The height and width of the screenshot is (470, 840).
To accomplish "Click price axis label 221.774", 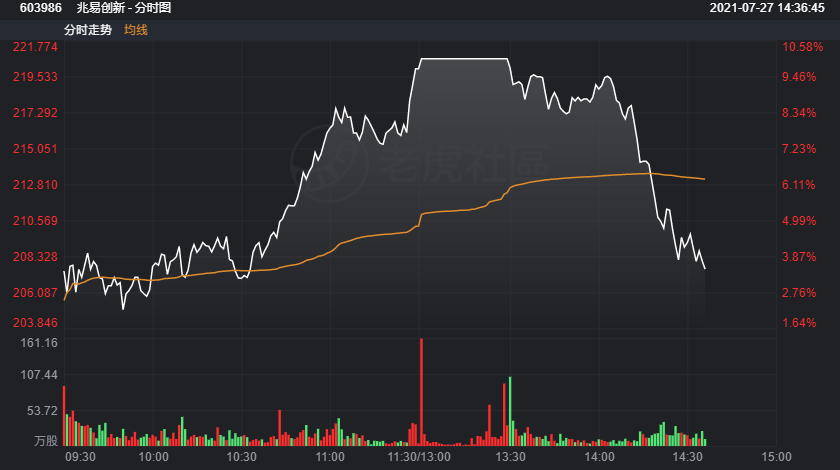I will pos(35,47).
